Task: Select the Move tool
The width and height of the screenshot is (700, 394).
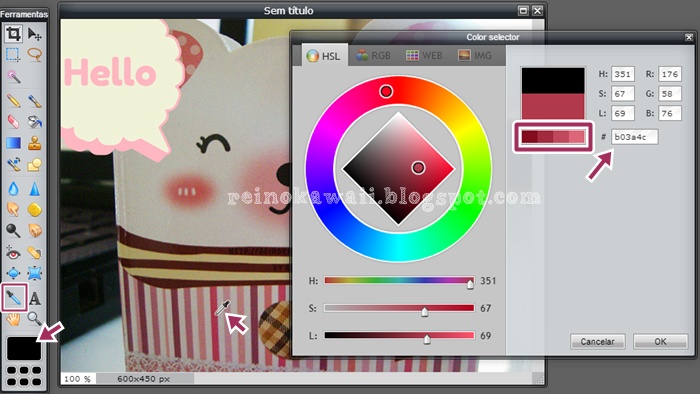Action: [x=34, y=33]
